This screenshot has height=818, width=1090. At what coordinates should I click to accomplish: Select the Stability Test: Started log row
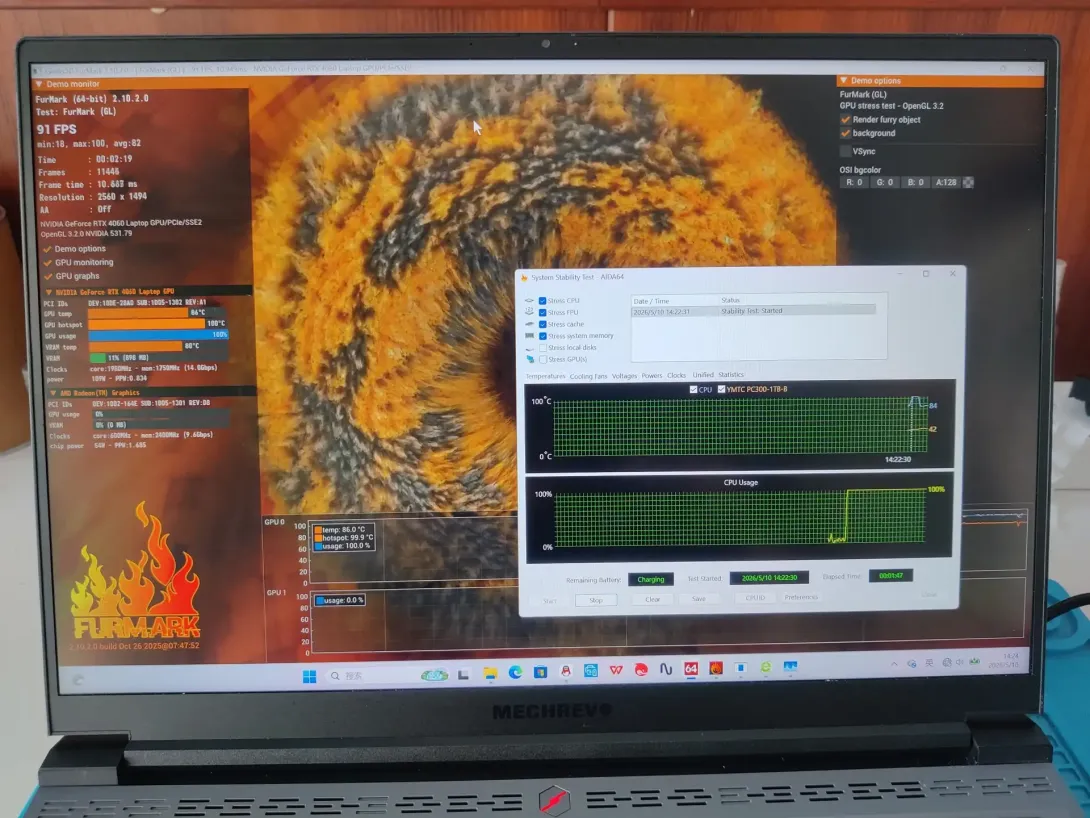[753, 311]
